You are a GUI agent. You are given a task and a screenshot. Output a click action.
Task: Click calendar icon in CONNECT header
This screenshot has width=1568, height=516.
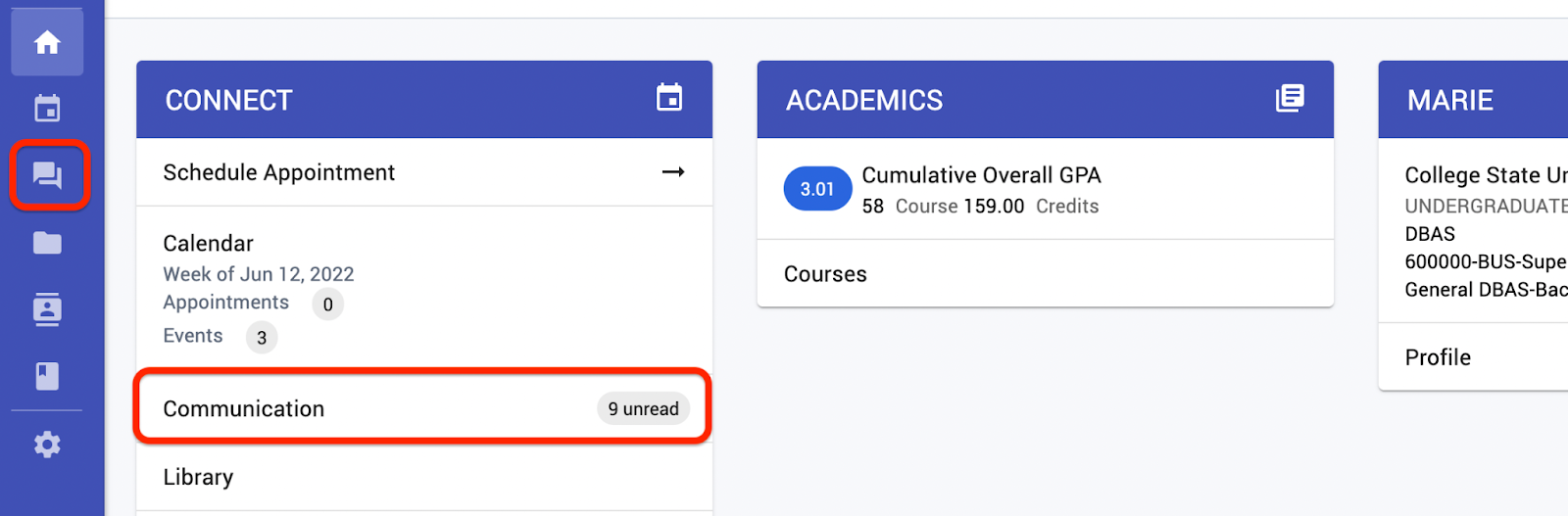tap(669, 98)
